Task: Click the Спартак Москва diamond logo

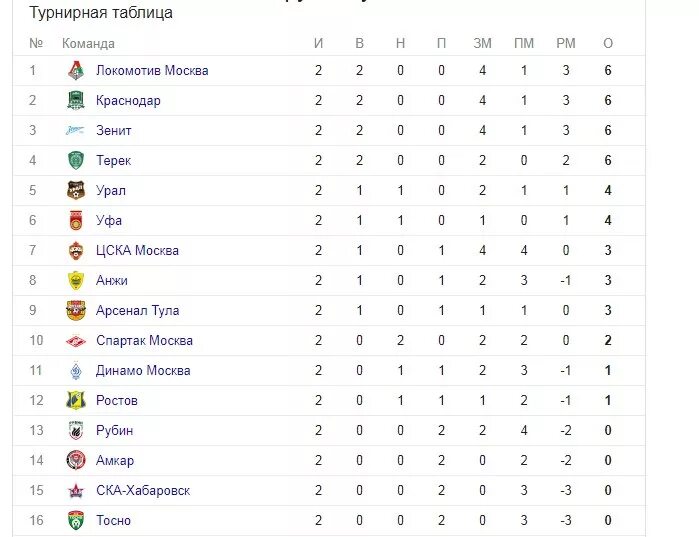Action: [76, 340]
